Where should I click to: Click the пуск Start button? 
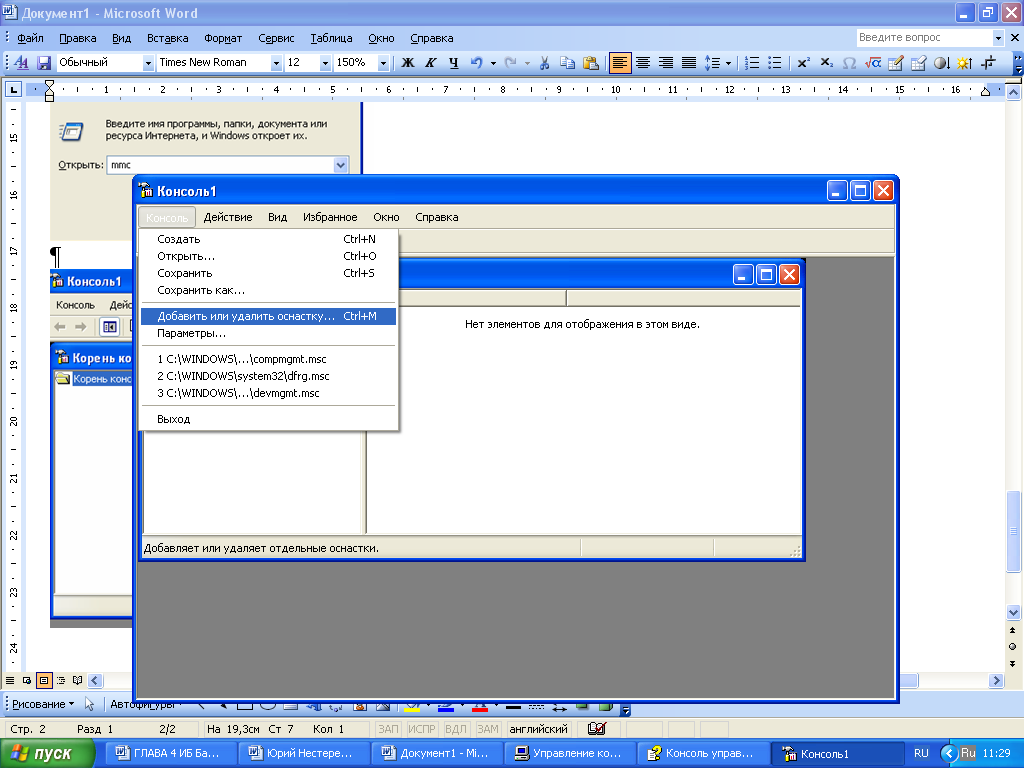(47, 754)
